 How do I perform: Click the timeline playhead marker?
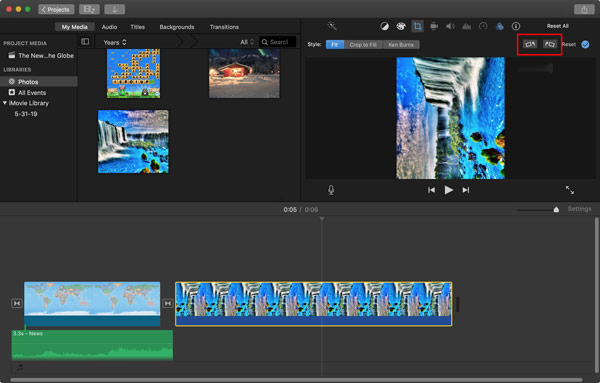pos(322,219)
